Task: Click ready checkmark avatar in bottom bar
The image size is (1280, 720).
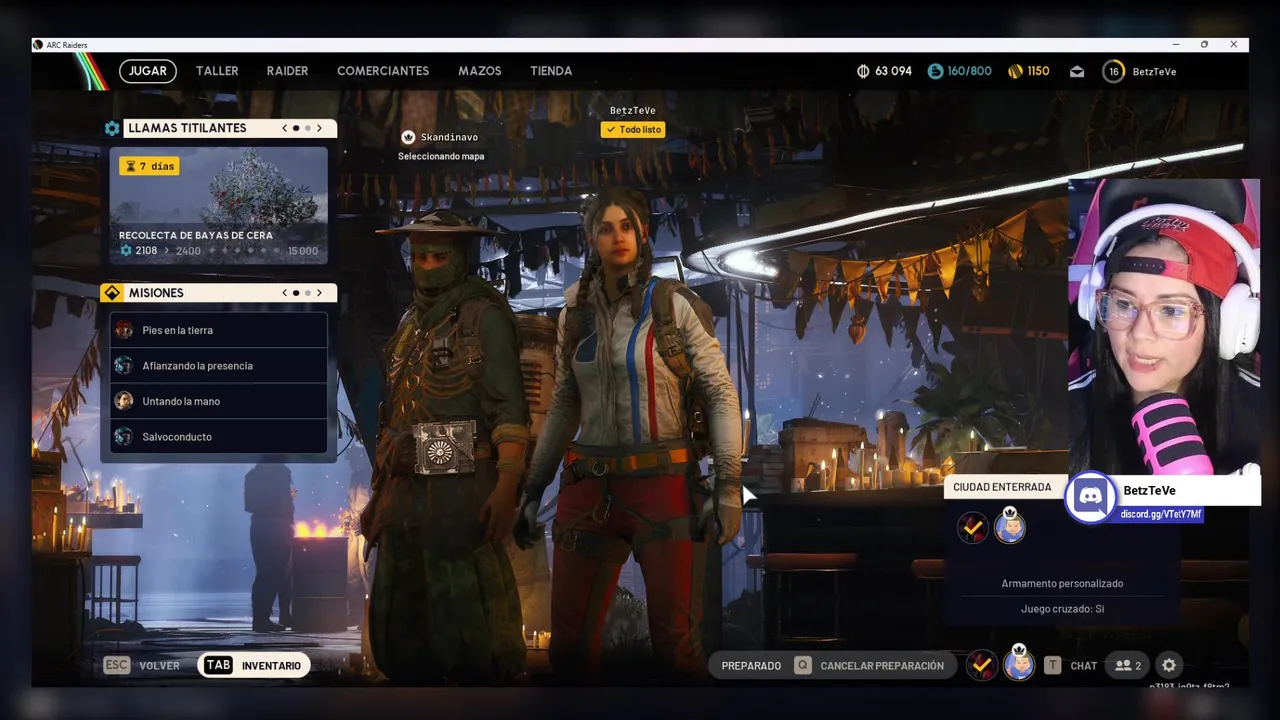Action: (982, 665)
